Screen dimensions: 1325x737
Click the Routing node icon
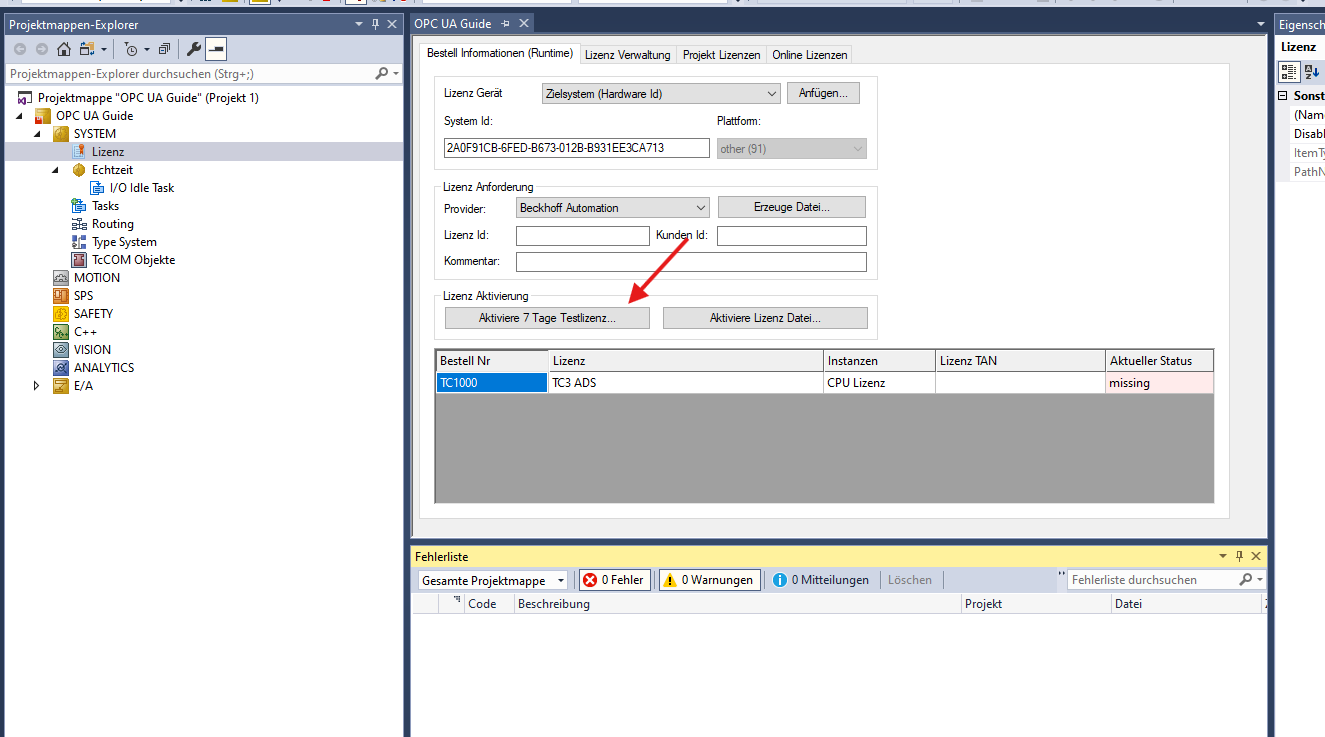(79, 224)
